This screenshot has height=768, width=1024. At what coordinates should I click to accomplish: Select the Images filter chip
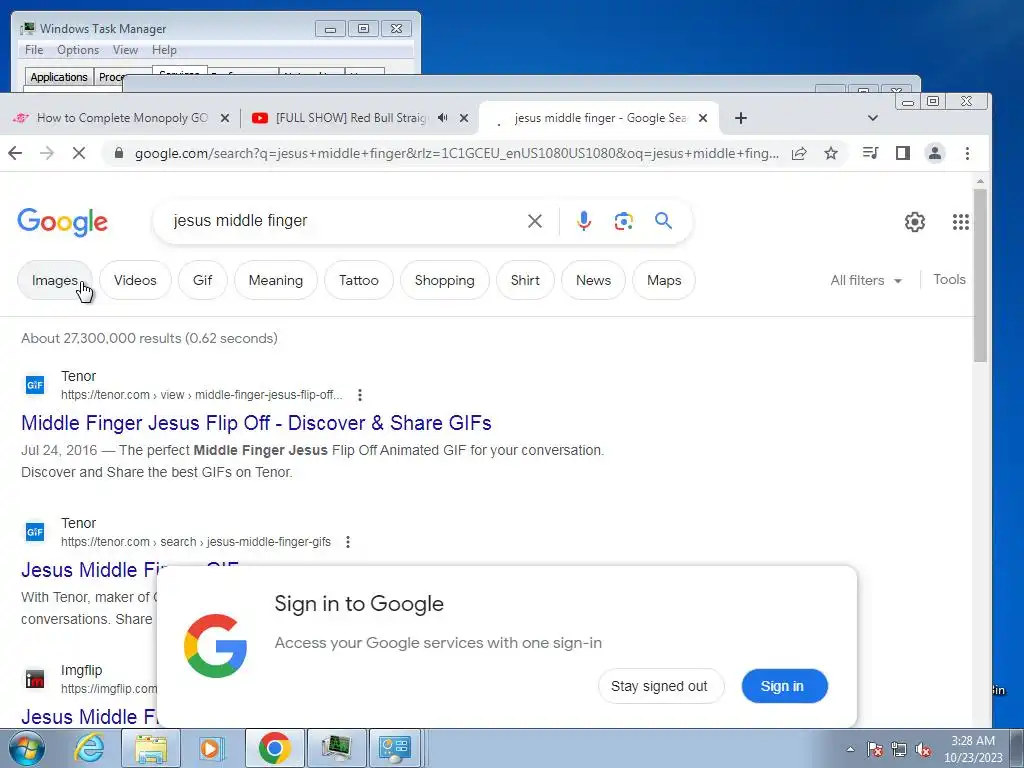pyautogui.click(x=55, y=280)
